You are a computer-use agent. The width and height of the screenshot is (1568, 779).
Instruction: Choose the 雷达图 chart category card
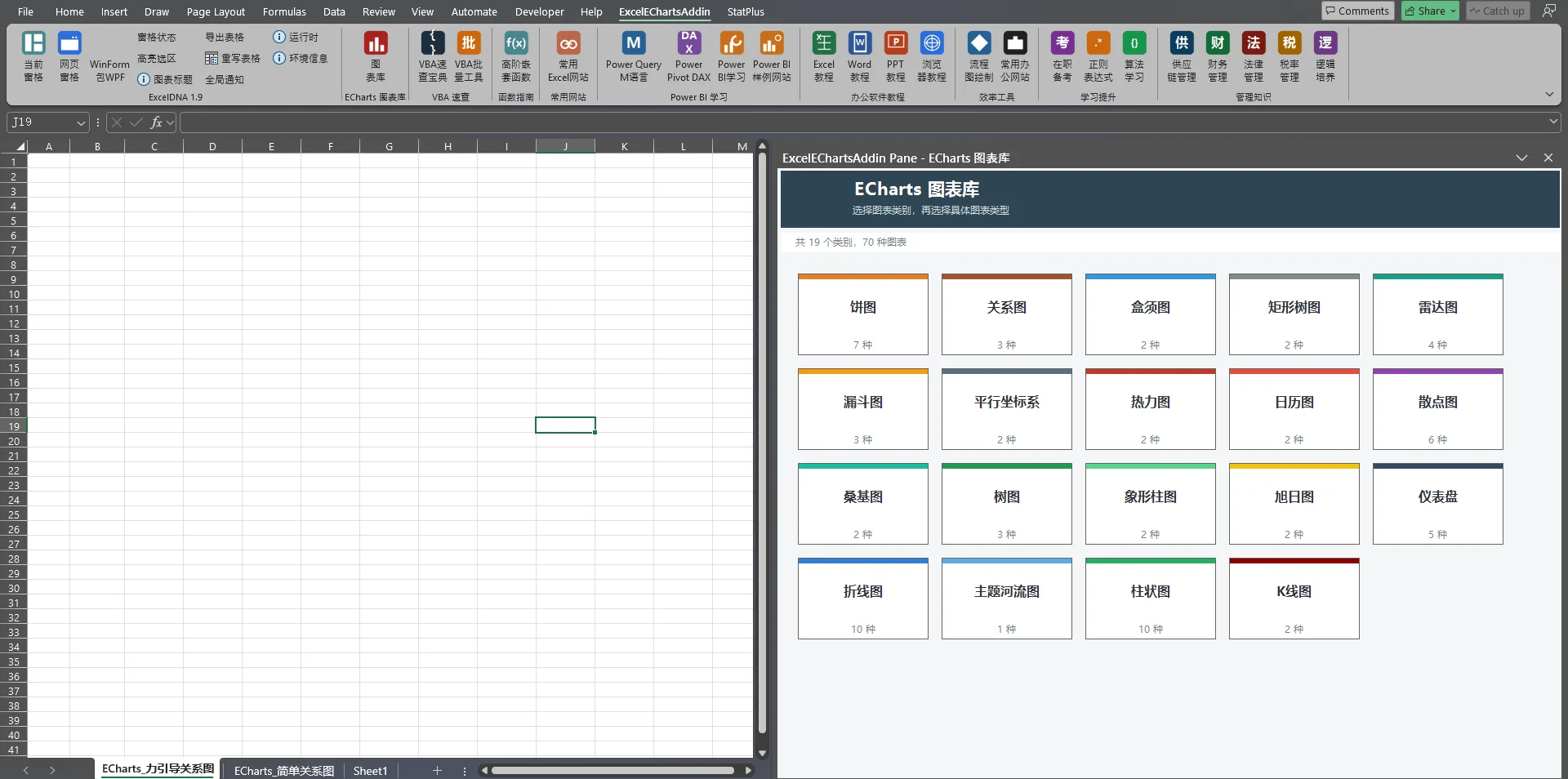pos(1438,314)
